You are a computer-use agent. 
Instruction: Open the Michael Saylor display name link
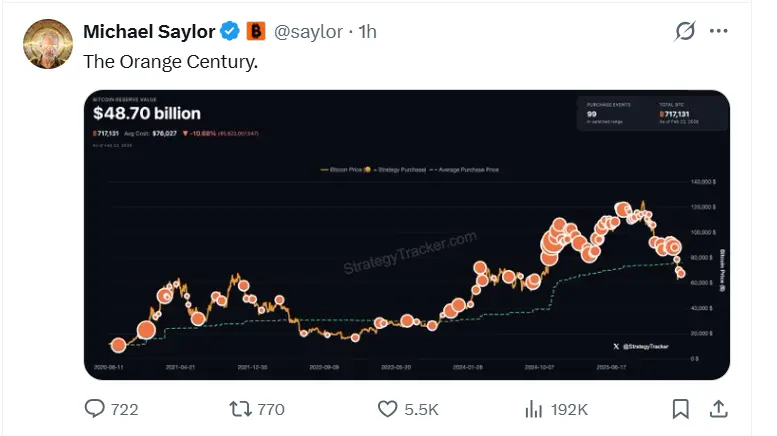click(148, 32)
